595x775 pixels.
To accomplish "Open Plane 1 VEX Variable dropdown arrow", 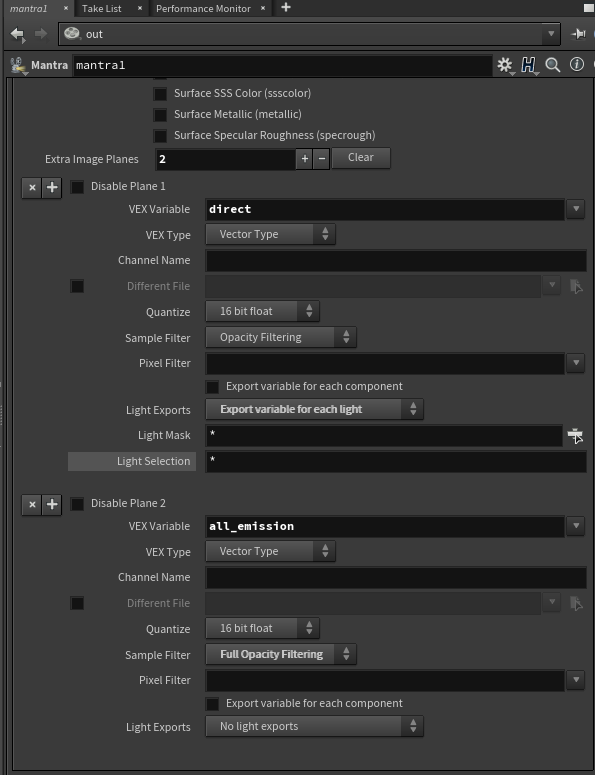I will (576, 209).
